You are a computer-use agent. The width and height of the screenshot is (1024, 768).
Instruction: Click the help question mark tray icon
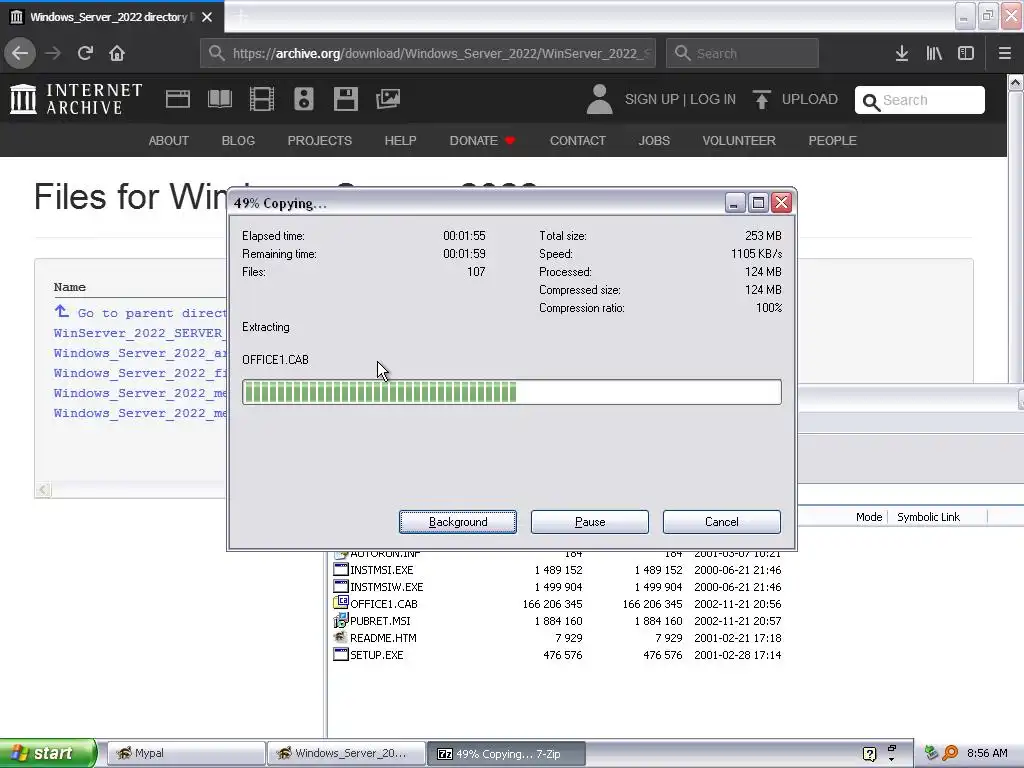click(x=869, y=754)
